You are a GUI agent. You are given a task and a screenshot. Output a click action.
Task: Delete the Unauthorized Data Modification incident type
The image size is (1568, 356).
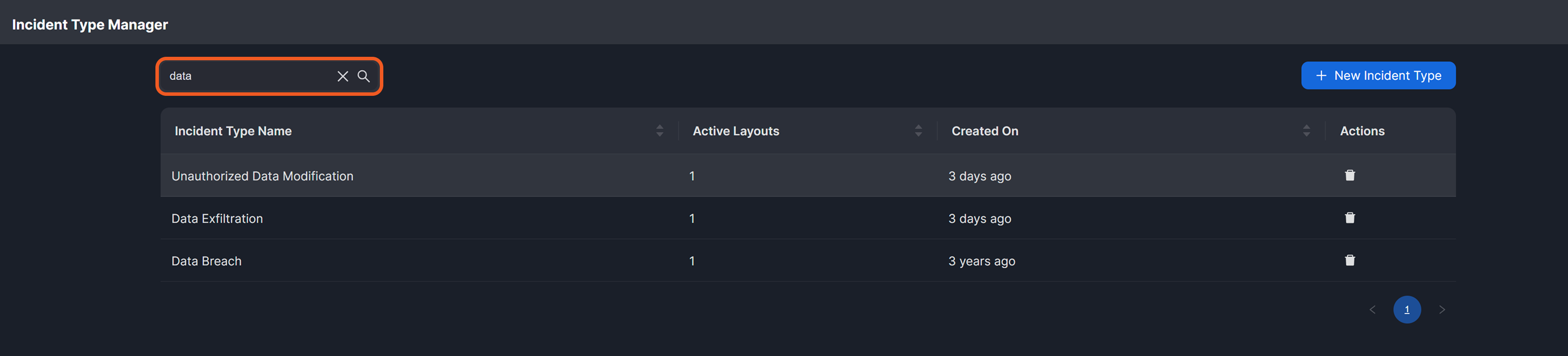pos(1350,176)
